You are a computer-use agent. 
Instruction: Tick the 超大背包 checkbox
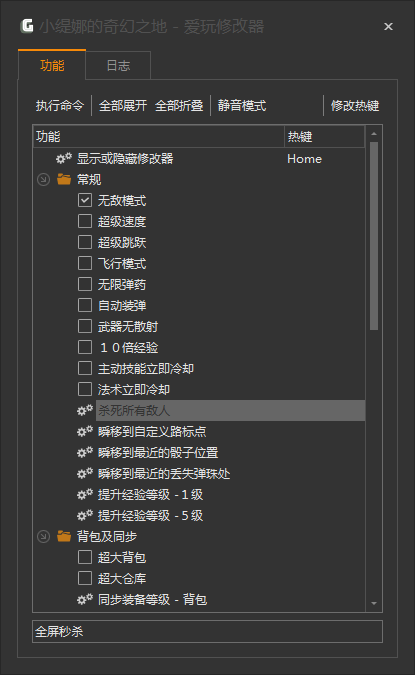tap(85, 557)
